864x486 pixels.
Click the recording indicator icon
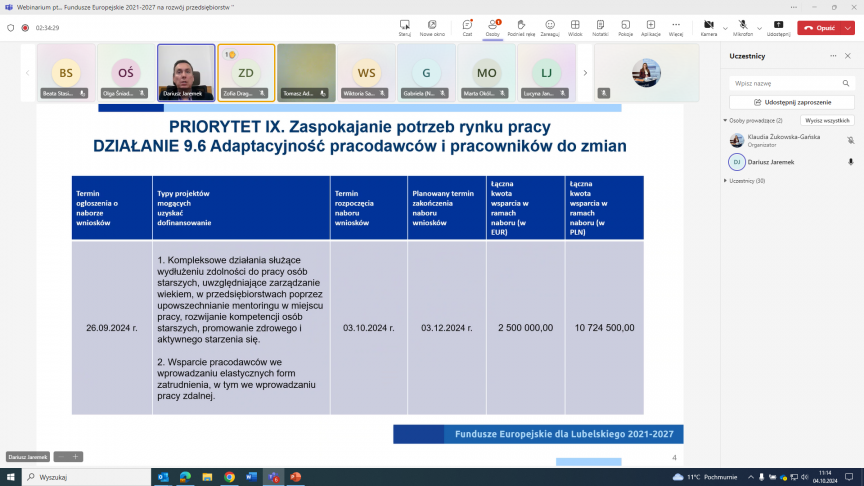pyautogui.click(x=25, y=28)
